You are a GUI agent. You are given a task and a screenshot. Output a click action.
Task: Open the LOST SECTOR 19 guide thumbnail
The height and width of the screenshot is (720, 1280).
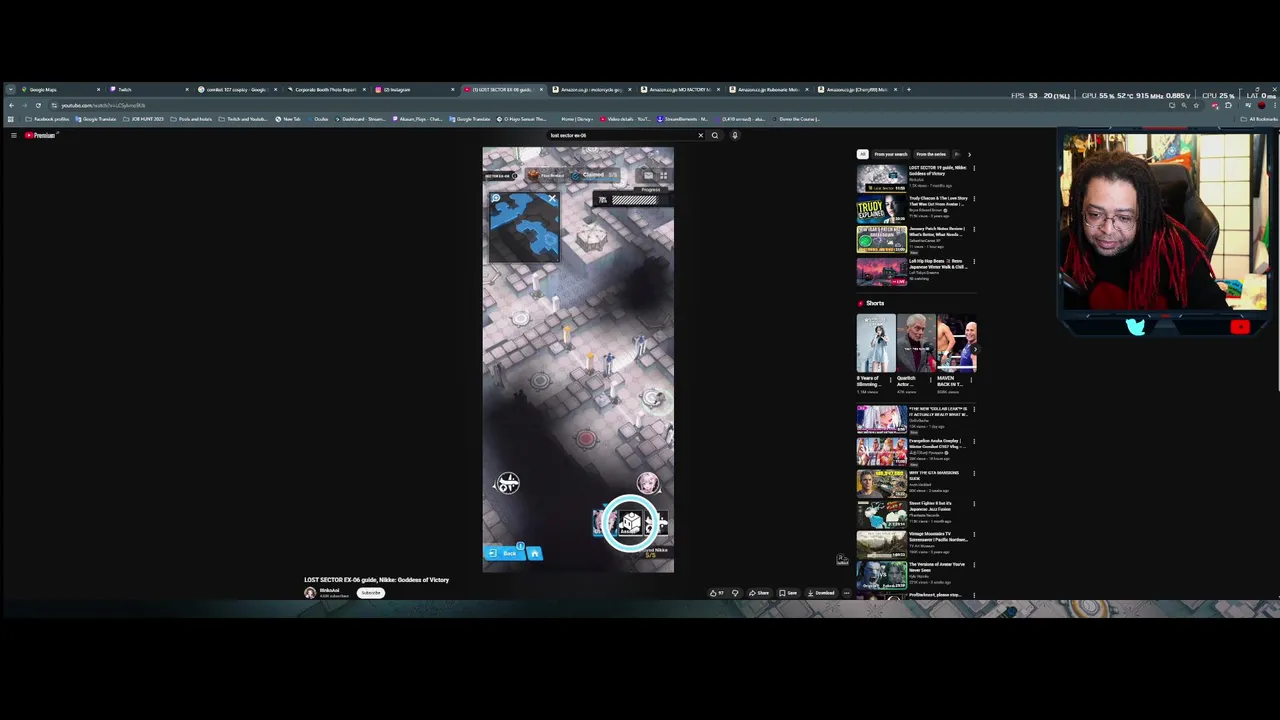coord(881,178)
